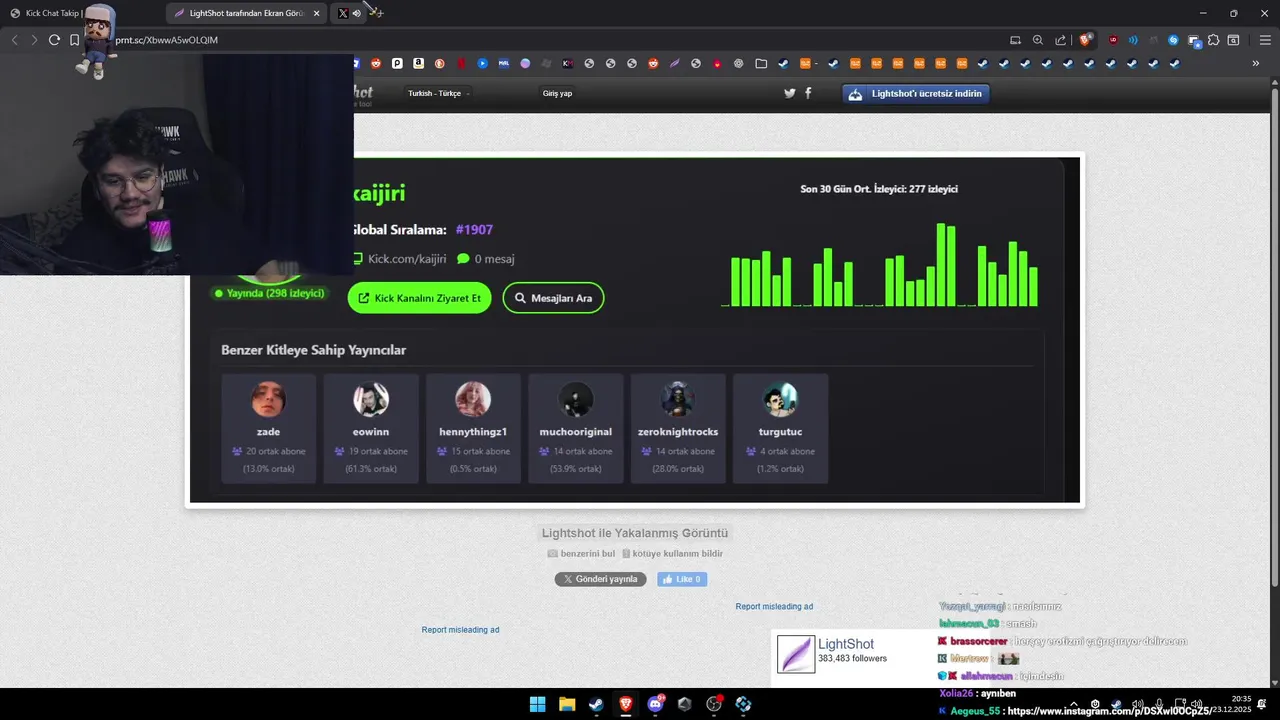This screenshot has height=720, width=1280.
Task: Click the LightShot 383,483 followers ad logo
Action: click(796, 654)
